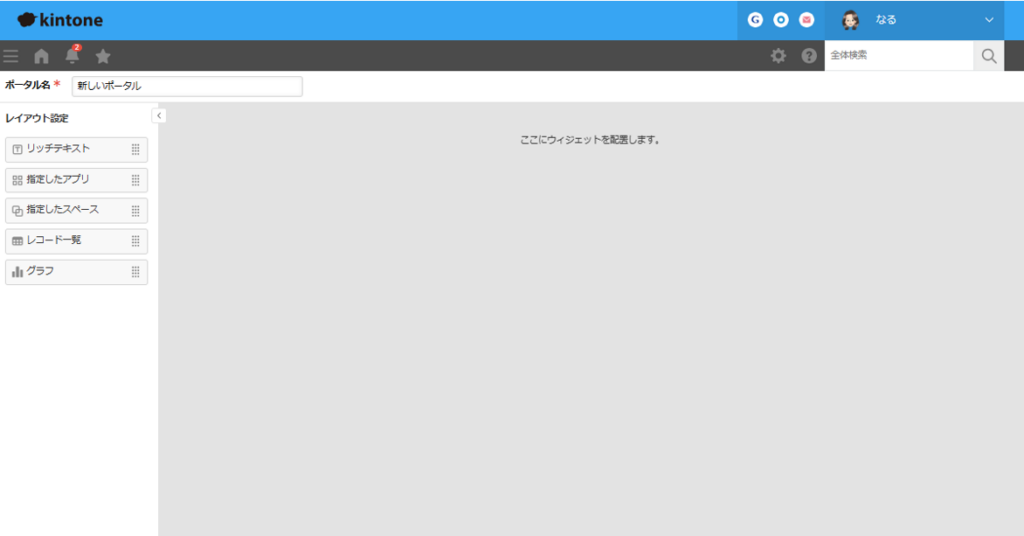
Task: Open the settings gear icon
Action: click(x=778, y=56)
